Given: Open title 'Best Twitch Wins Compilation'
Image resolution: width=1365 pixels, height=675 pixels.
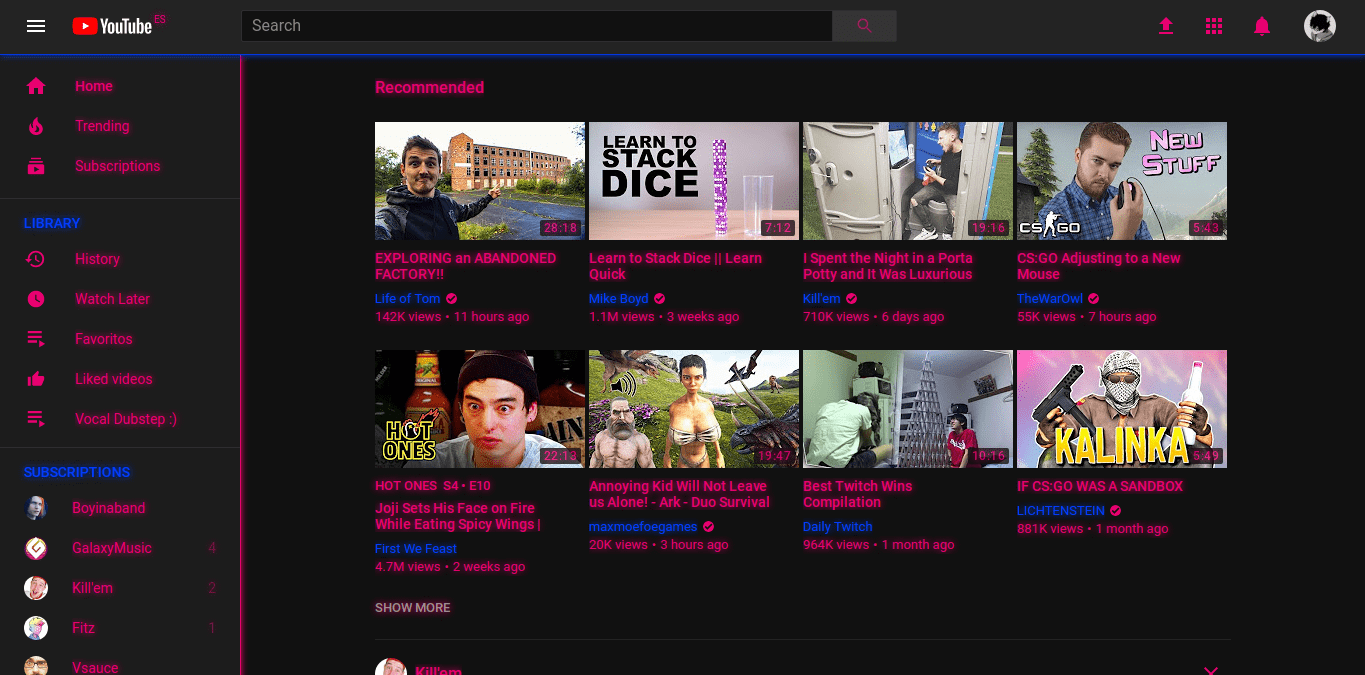Looking at the screenshot, I should 857,494.
